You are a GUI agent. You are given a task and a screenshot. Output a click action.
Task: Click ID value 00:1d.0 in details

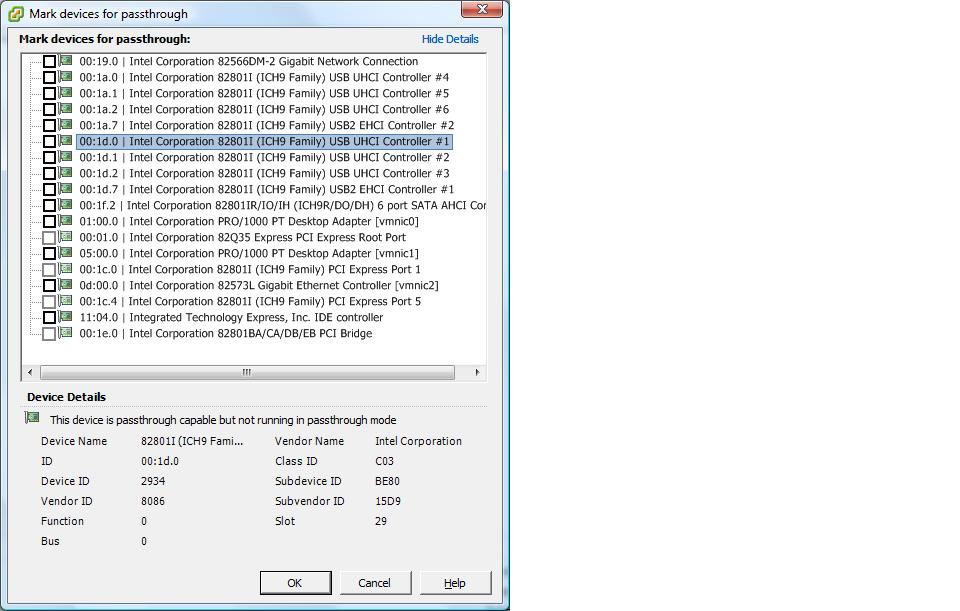pos(160,461)
